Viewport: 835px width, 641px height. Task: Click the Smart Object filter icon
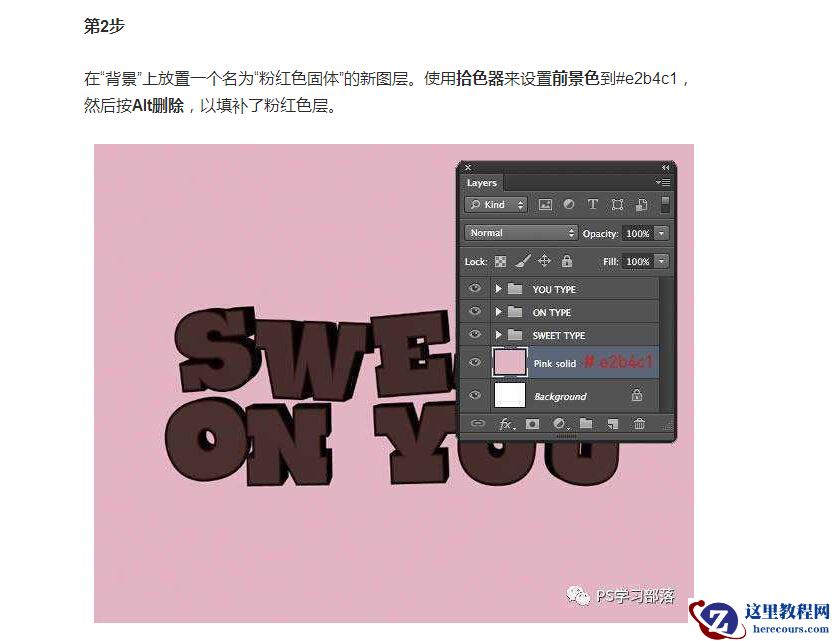pos(639,204)
